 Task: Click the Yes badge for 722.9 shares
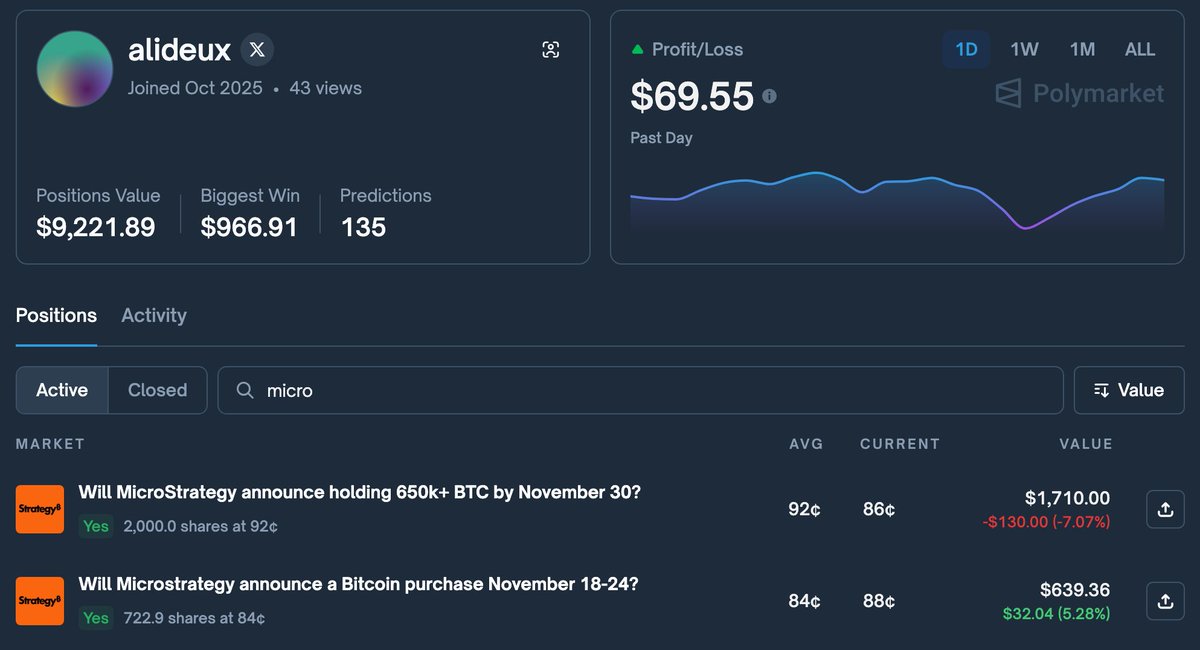click(96, 618)
